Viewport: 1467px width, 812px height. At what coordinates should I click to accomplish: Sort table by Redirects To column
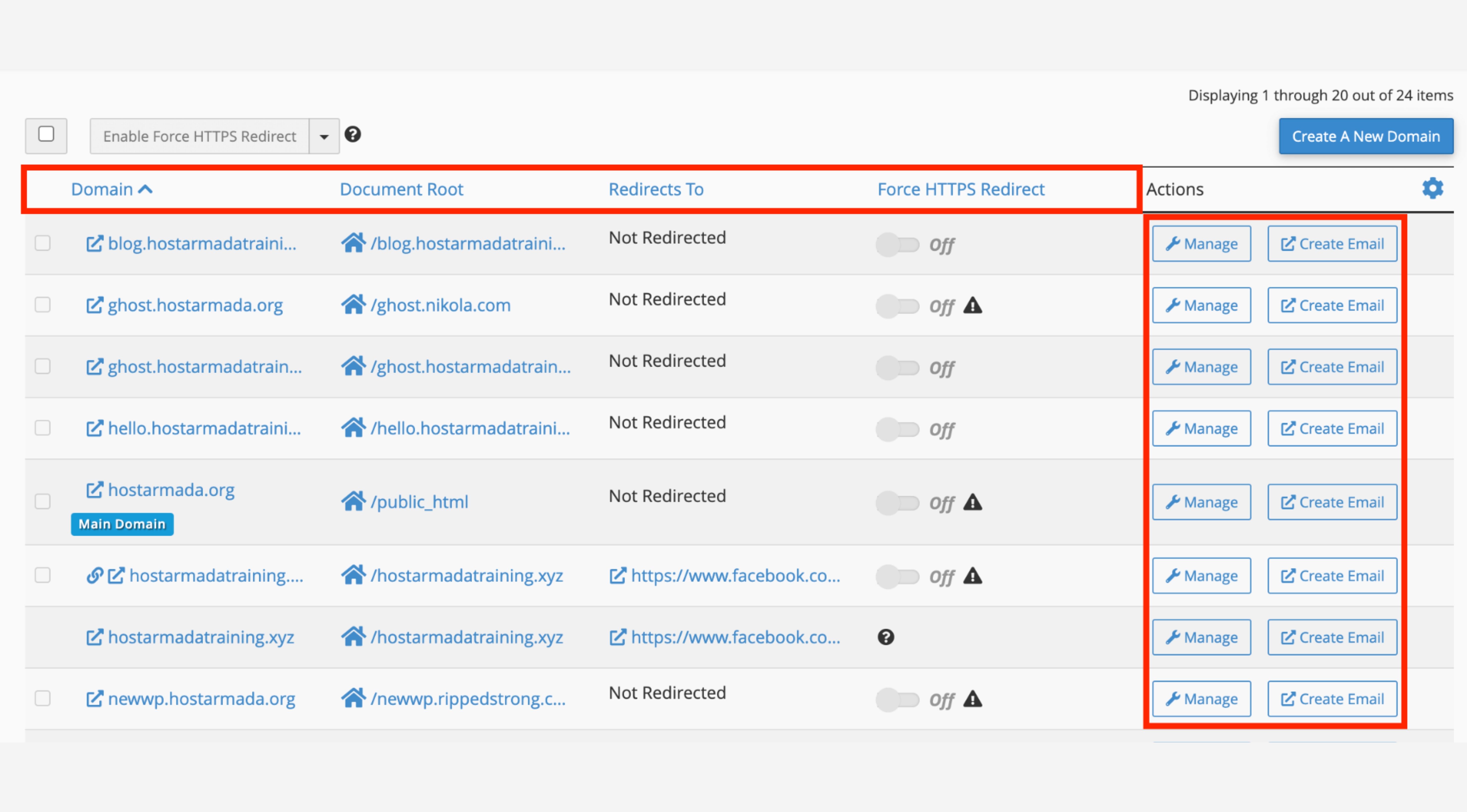coord(656,189)
